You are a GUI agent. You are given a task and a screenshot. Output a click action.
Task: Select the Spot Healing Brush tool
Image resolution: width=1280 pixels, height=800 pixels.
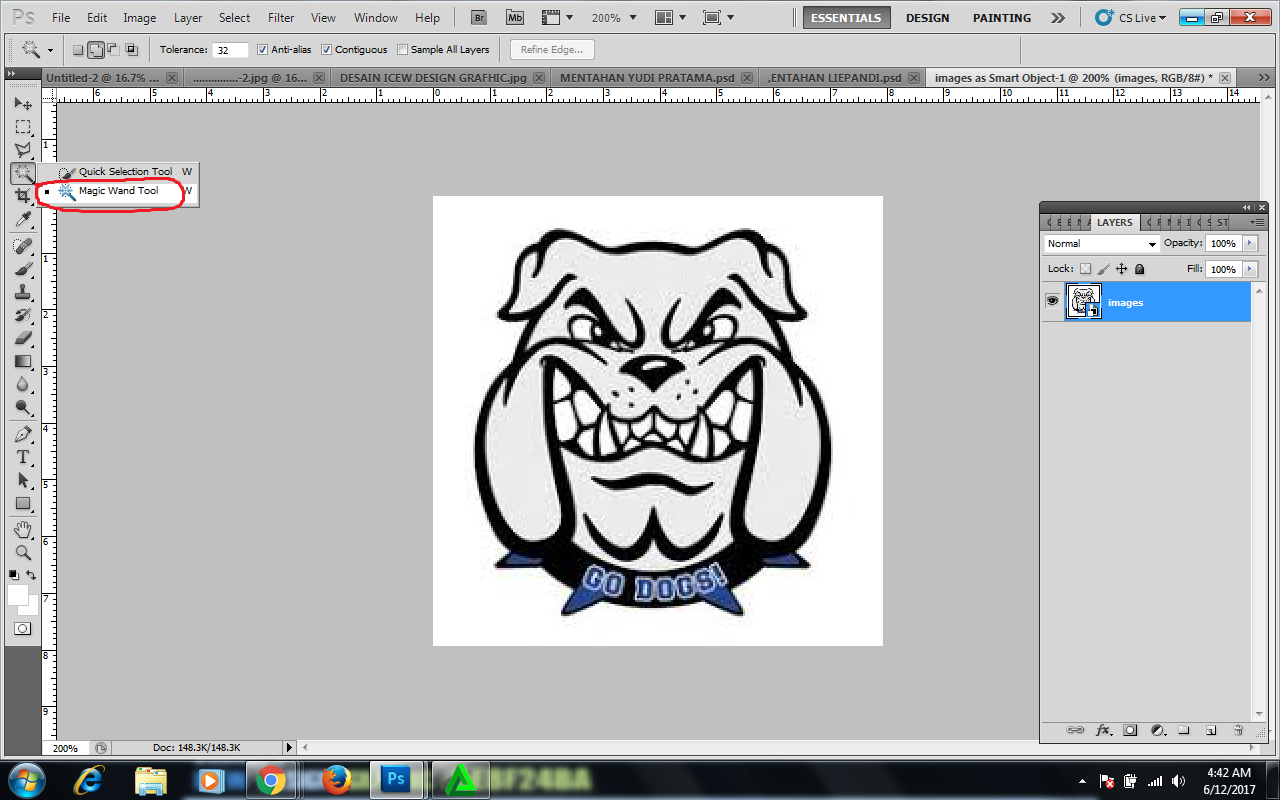pyautogui.click(x=22, y=246)
